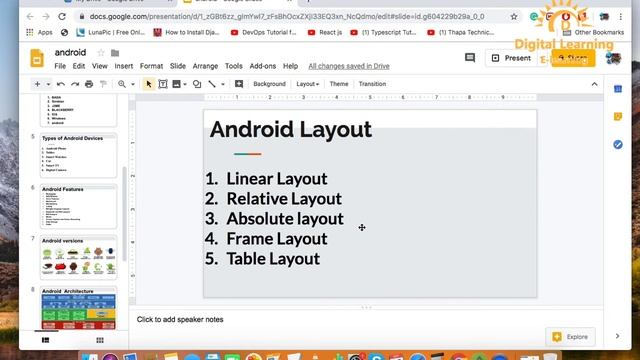Reload the page with refresh icon
Viewport: 640px width, 360px height.
(x=62, y=16)
